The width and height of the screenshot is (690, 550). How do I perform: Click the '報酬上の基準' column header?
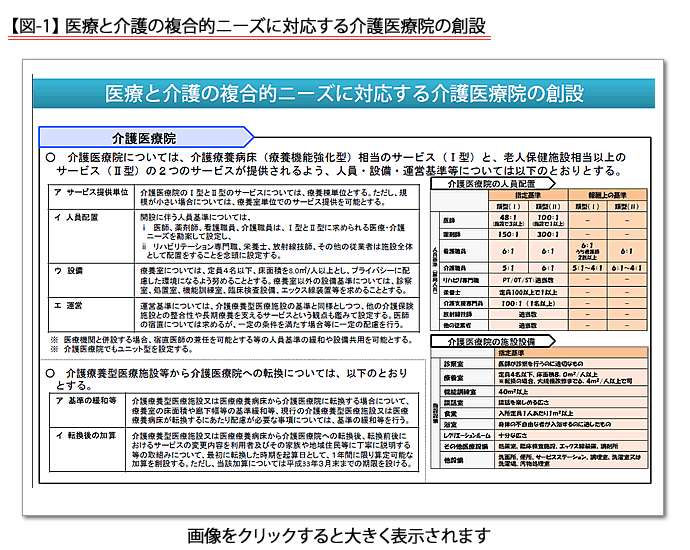click(607, 194)
